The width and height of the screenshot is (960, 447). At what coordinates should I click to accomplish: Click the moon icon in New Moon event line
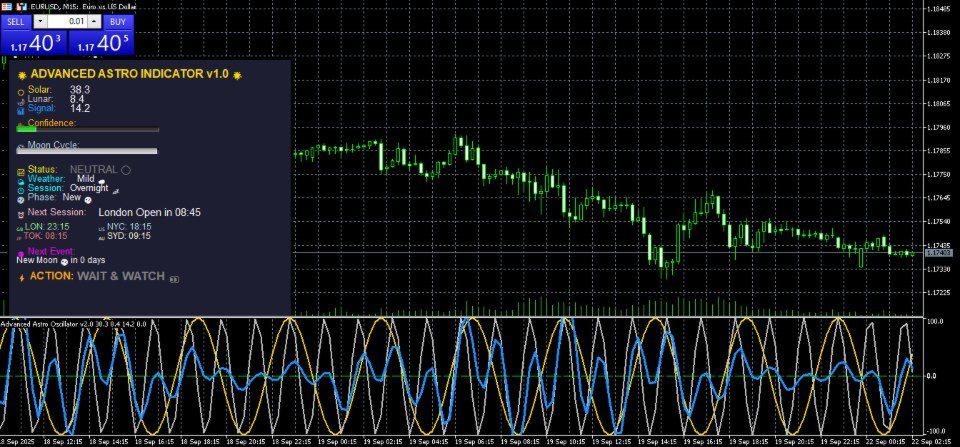point(64,261)
